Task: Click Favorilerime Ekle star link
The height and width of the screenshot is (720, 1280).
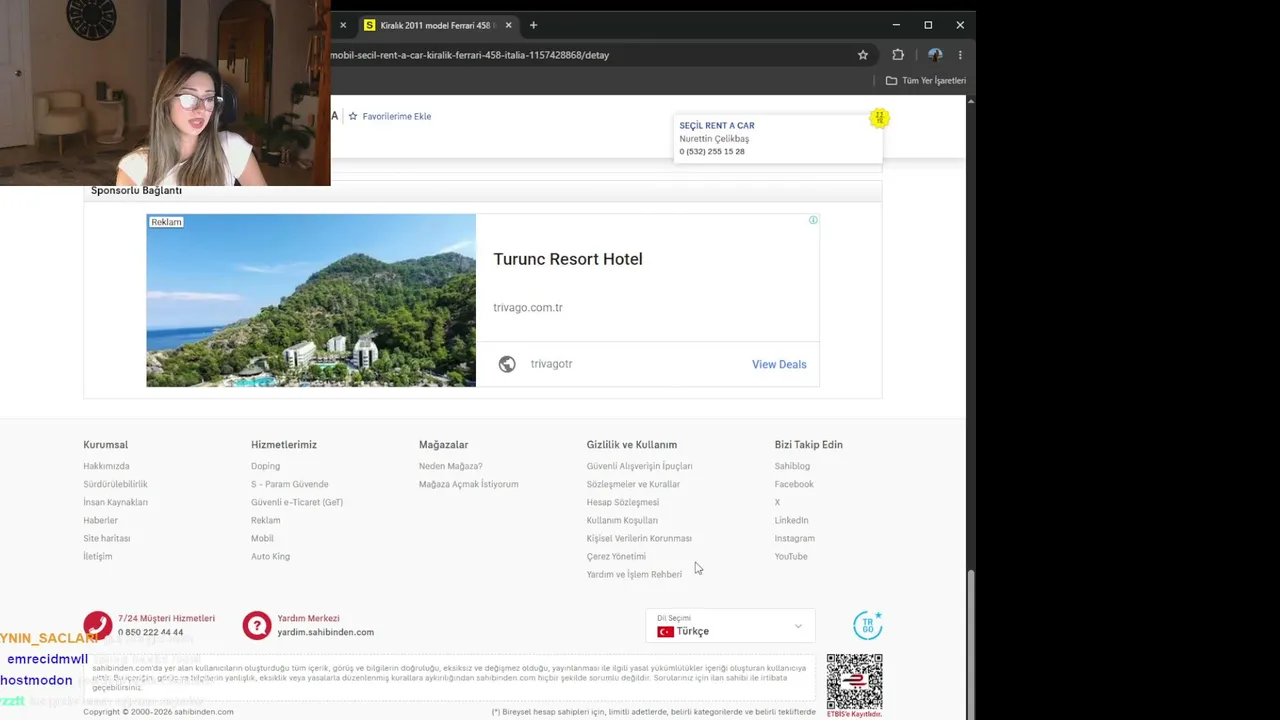Action: [390, 116]
